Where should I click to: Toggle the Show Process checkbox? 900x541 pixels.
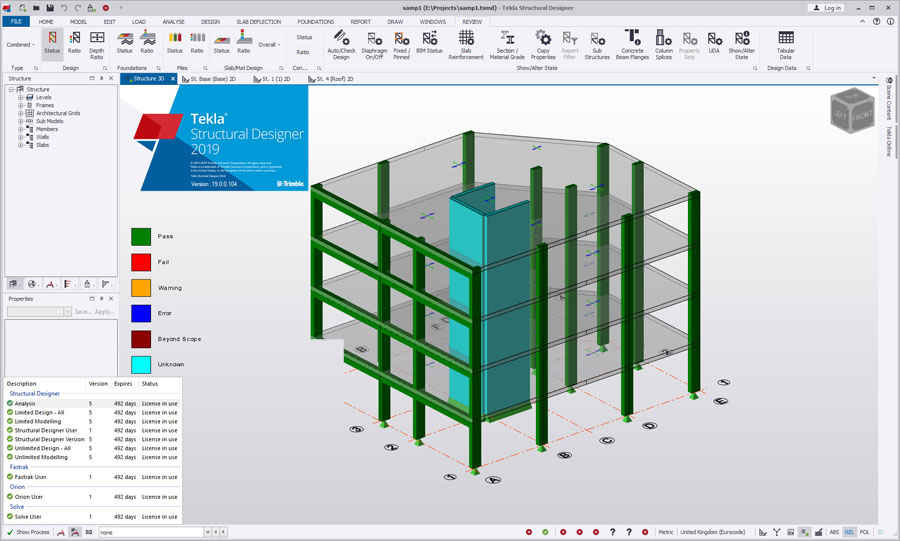(x=10, y=532)
